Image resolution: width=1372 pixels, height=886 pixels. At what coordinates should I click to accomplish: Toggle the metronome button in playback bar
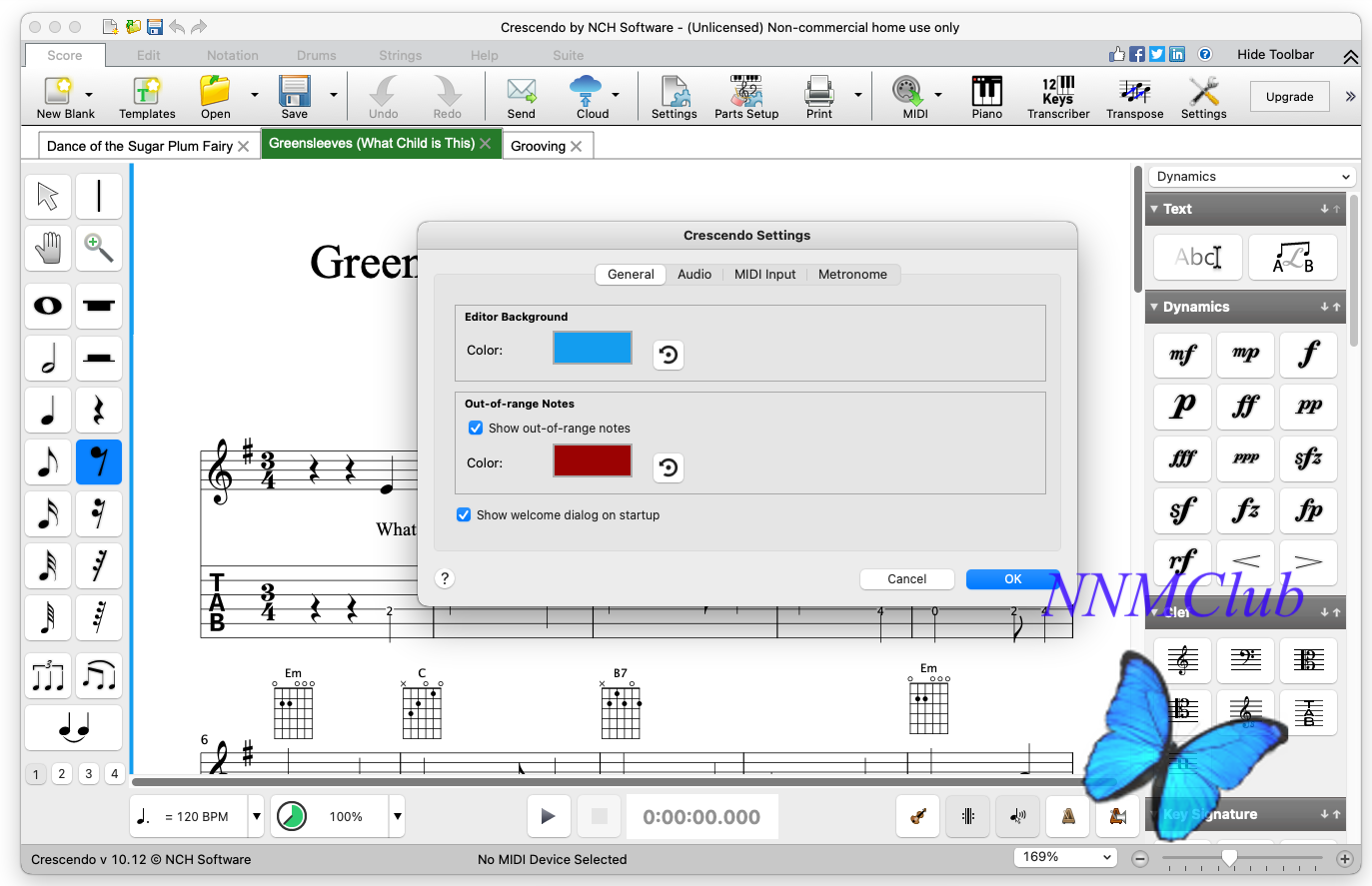[x=1068, y=816]
